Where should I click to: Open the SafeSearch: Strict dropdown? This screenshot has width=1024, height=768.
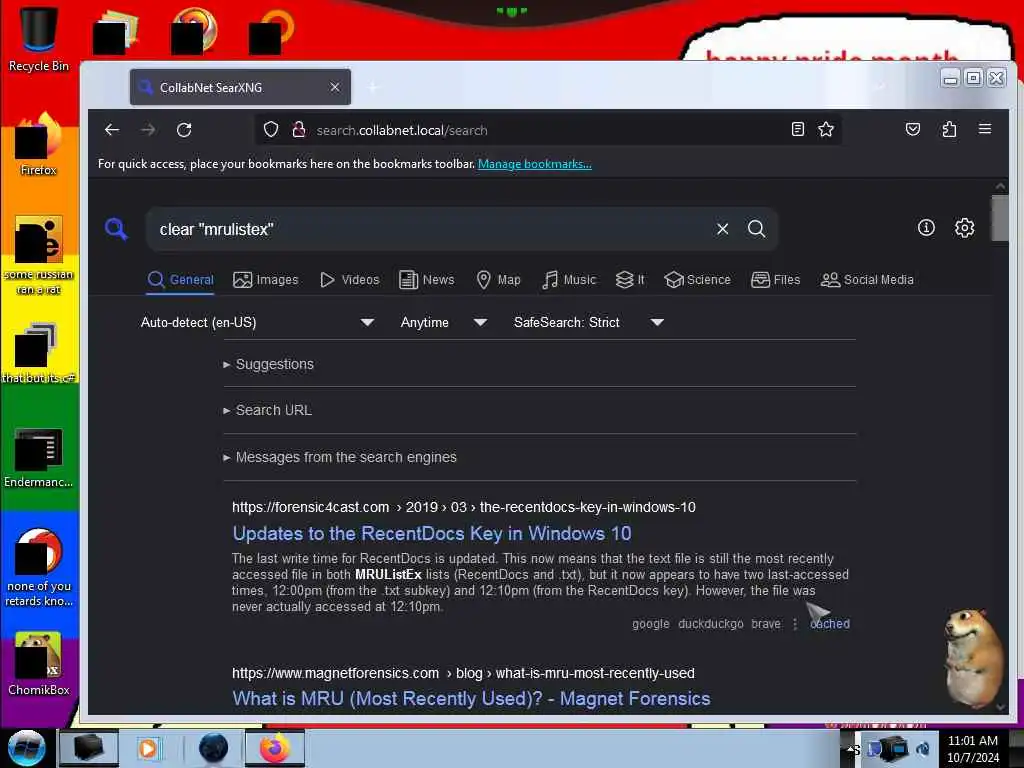click(x=588, y=322)
